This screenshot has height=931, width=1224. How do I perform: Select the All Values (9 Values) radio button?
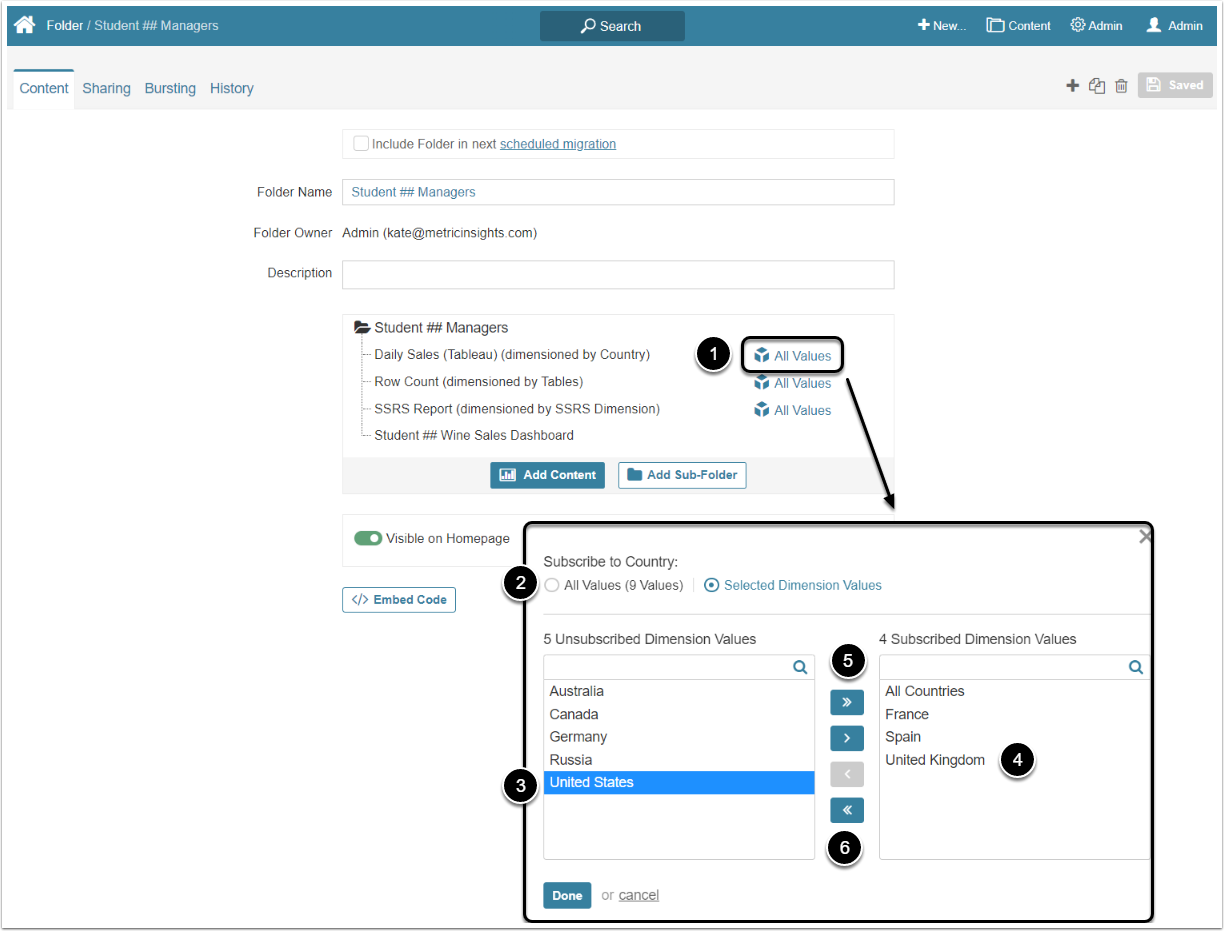point(552,585)
